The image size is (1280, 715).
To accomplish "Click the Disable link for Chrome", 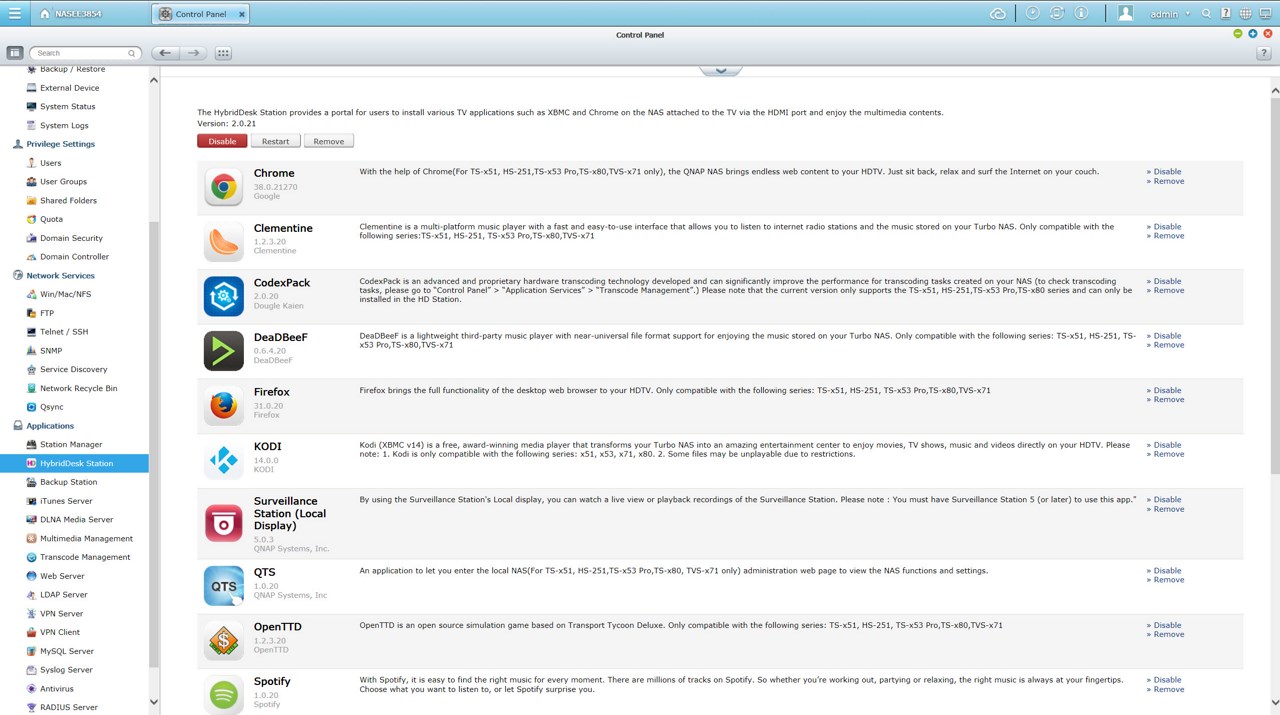I will [1166, 172].
